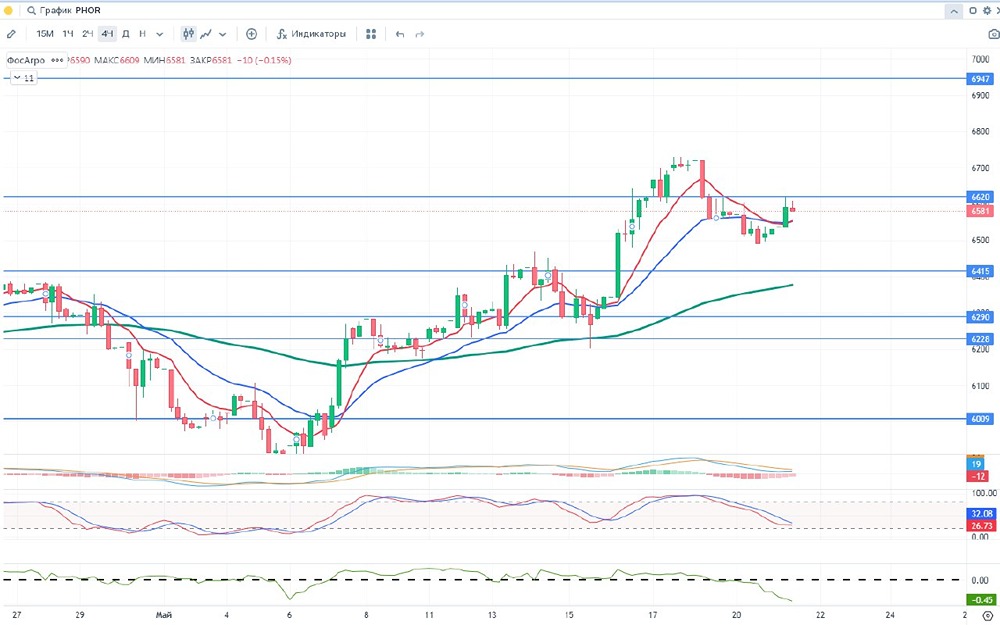Click the 6620 price level label
The height and width of the screenshot is (625, 1000).
(980, 197)
